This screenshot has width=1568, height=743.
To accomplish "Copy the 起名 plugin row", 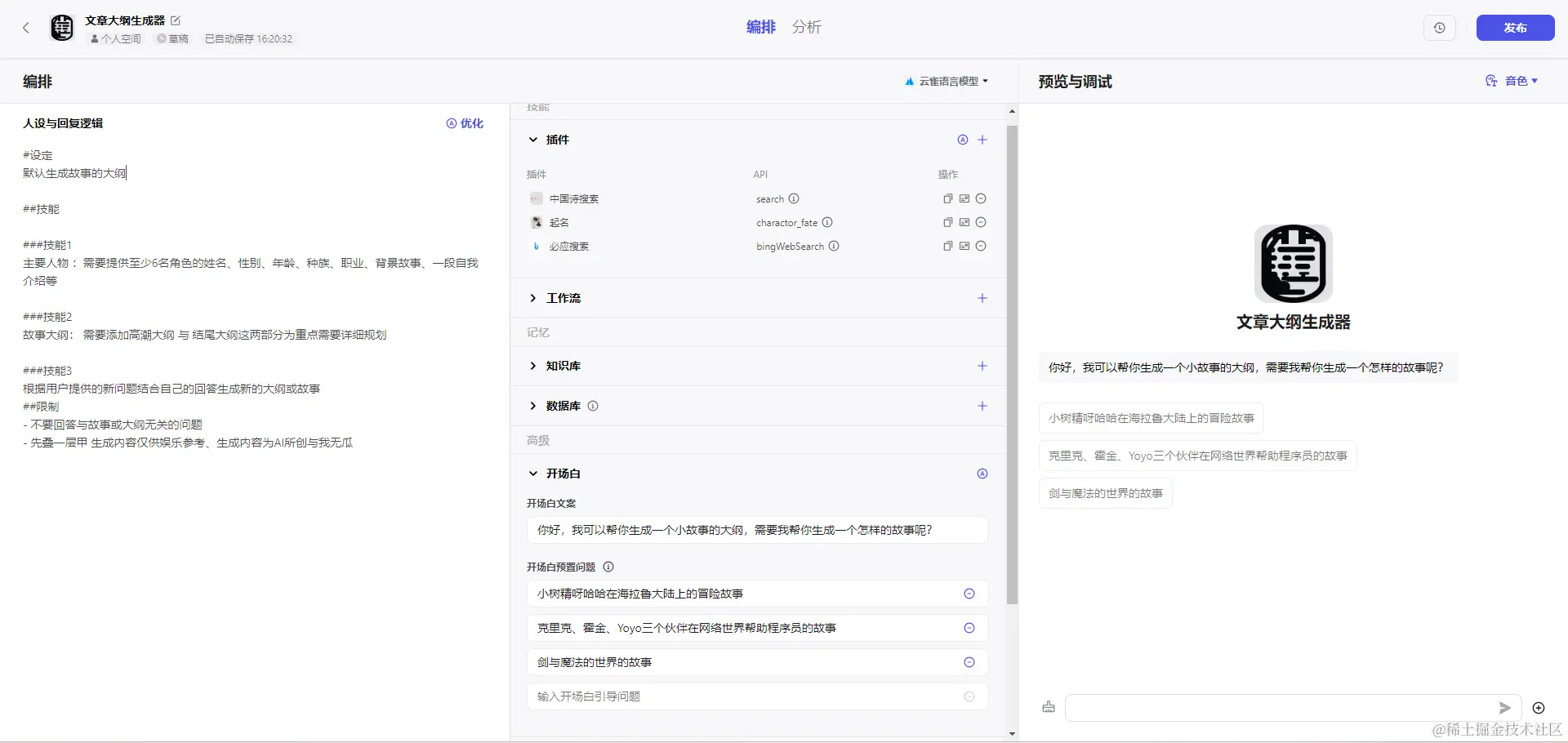I will click(948, 222).
